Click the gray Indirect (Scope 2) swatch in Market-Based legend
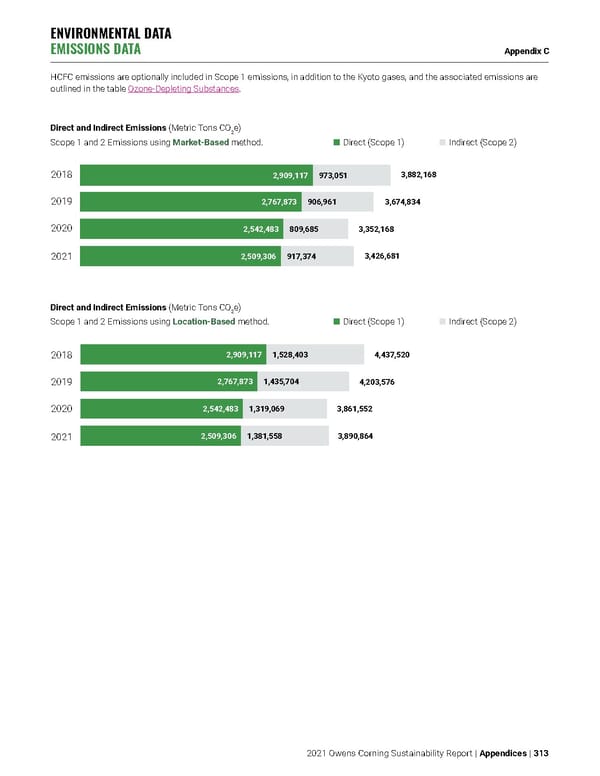 pyautogui.click(x=442, y=143)
